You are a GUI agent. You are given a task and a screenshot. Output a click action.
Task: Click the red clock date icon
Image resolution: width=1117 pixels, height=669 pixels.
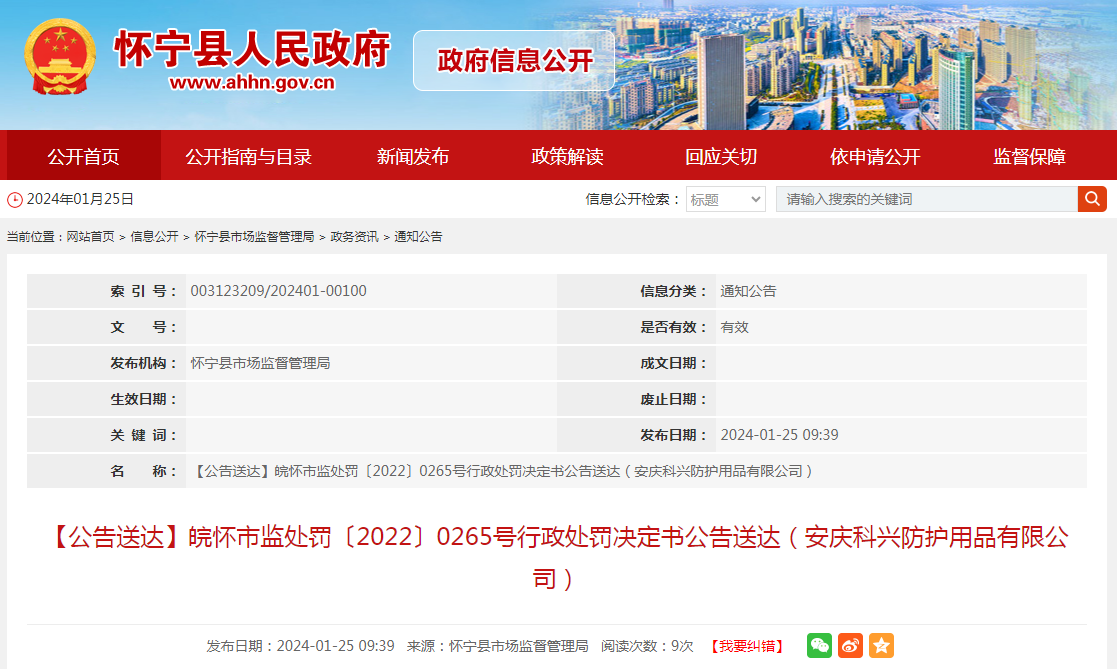click(x=14, y=199)
